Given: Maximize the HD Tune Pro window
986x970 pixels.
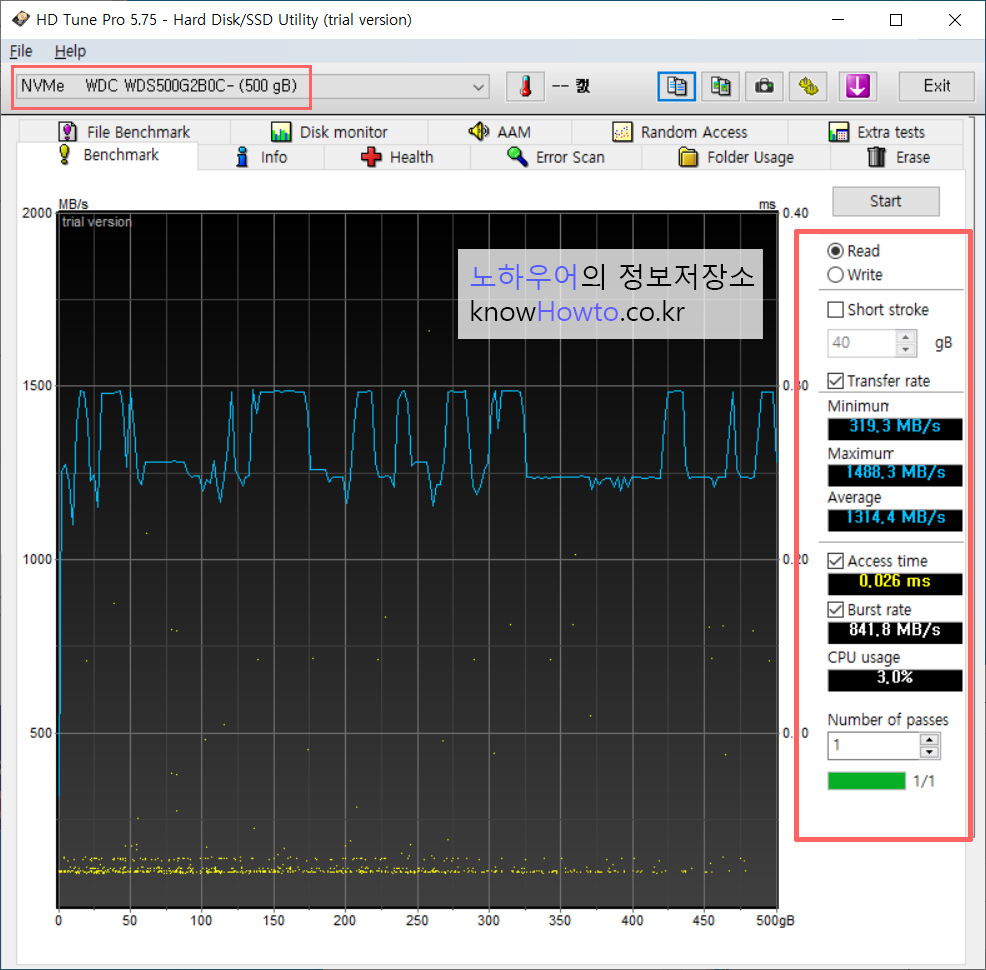Looking at the screenshot, I should pos(896,20).
